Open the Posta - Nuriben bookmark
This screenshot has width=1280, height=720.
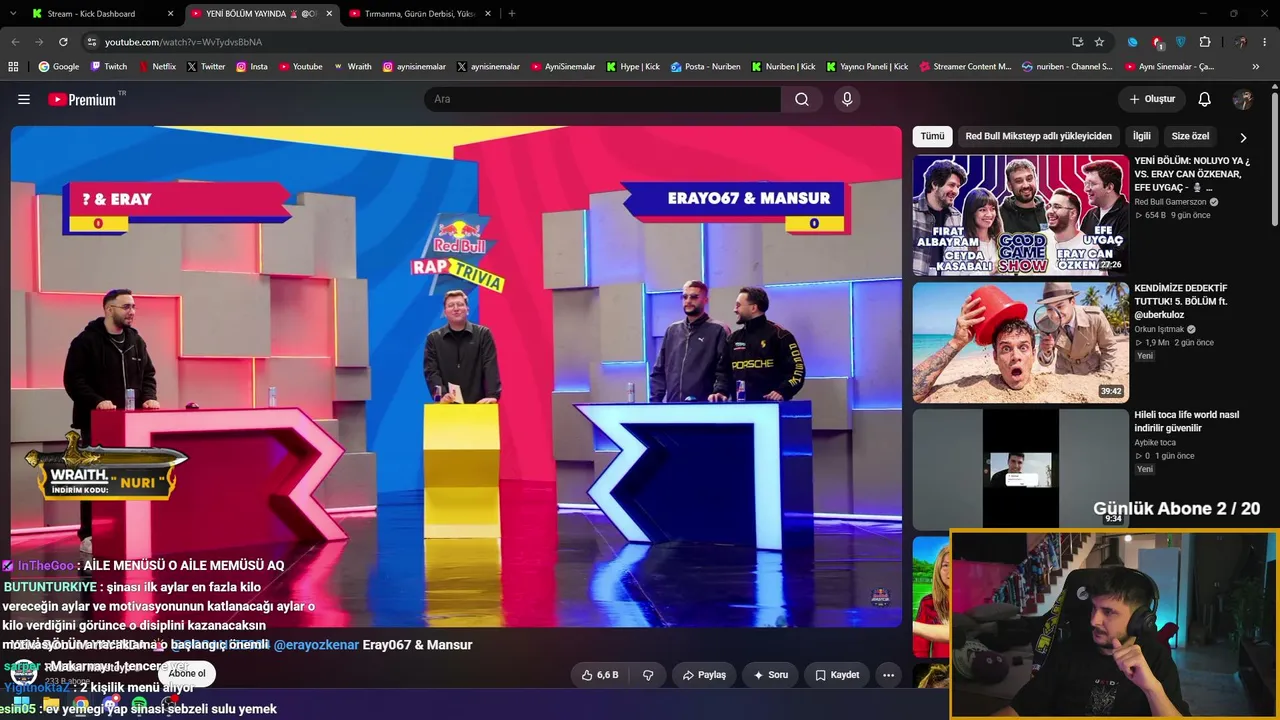coord(706,66)
